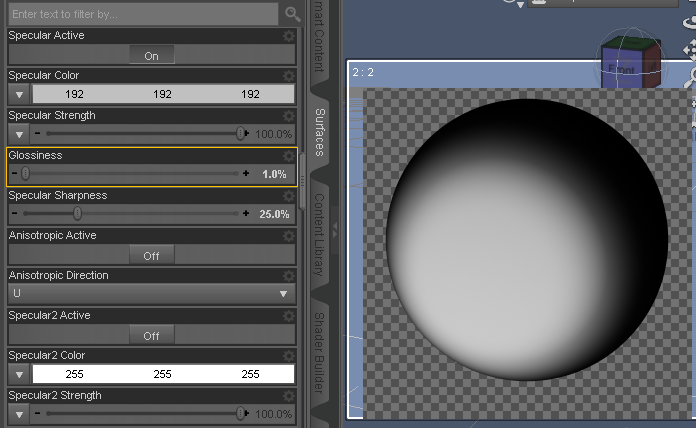Click the Specular Sharpness slider handle
The height and width of the screenshot is (428, 696).
77,214
